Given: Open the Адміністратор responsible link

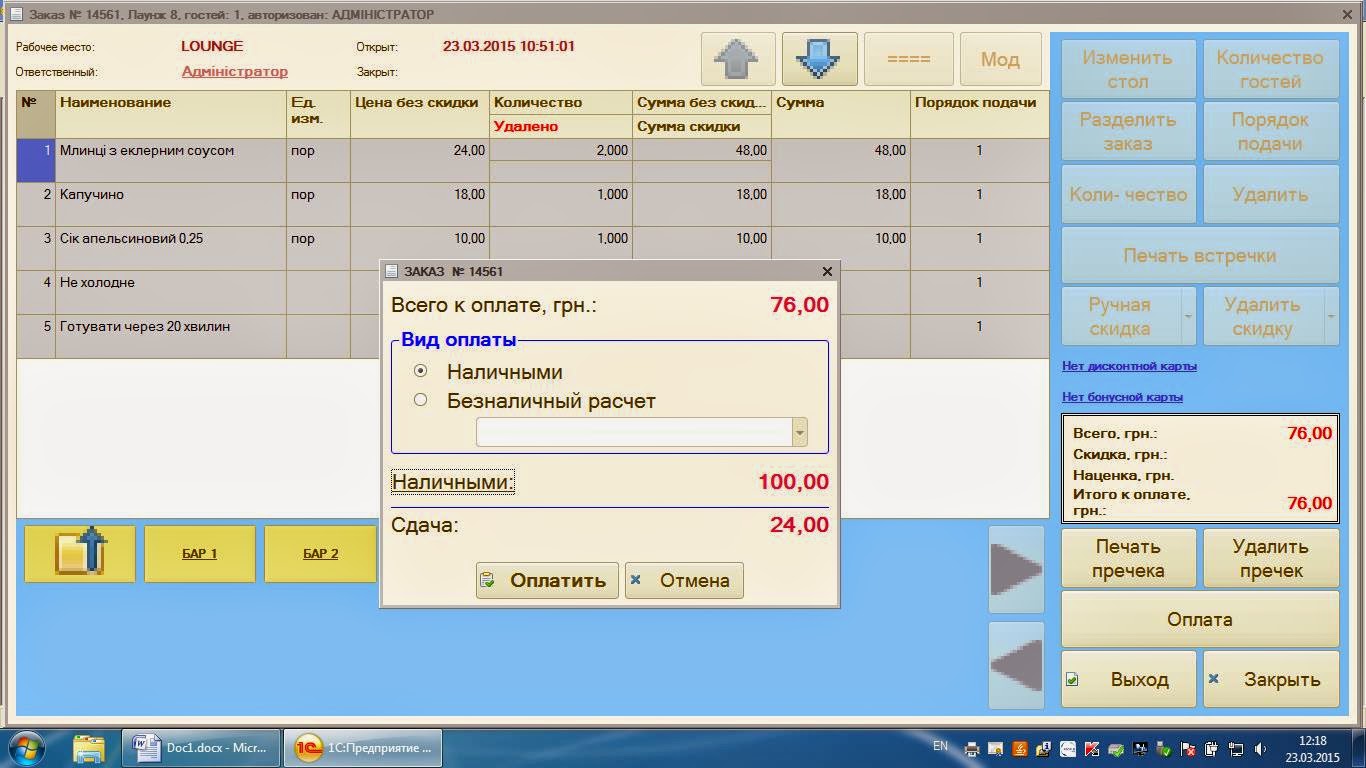Looking at the screenshot, I should click(235, 71).
